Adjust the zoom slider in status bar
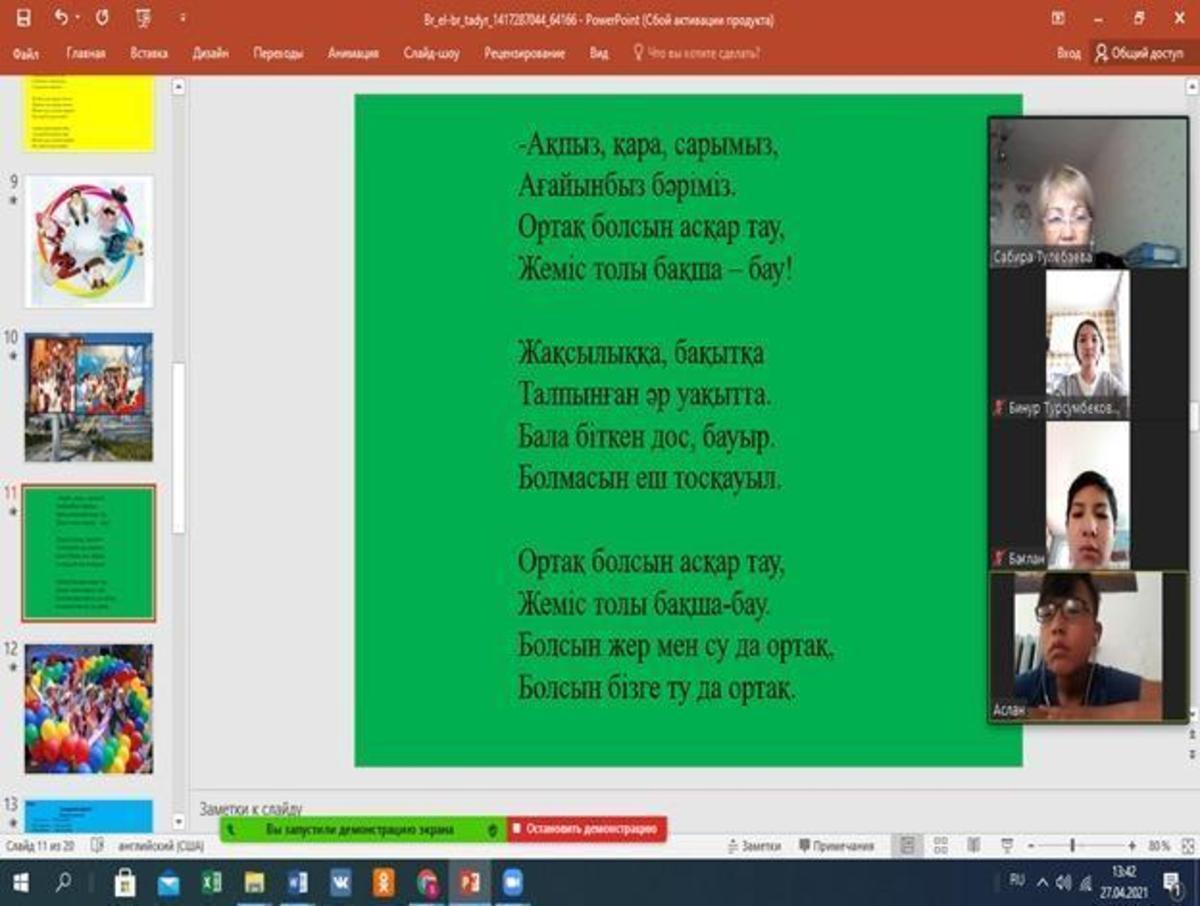Screen dimensions: 1200x906 pyautogui.click(x=1072, y=846)
